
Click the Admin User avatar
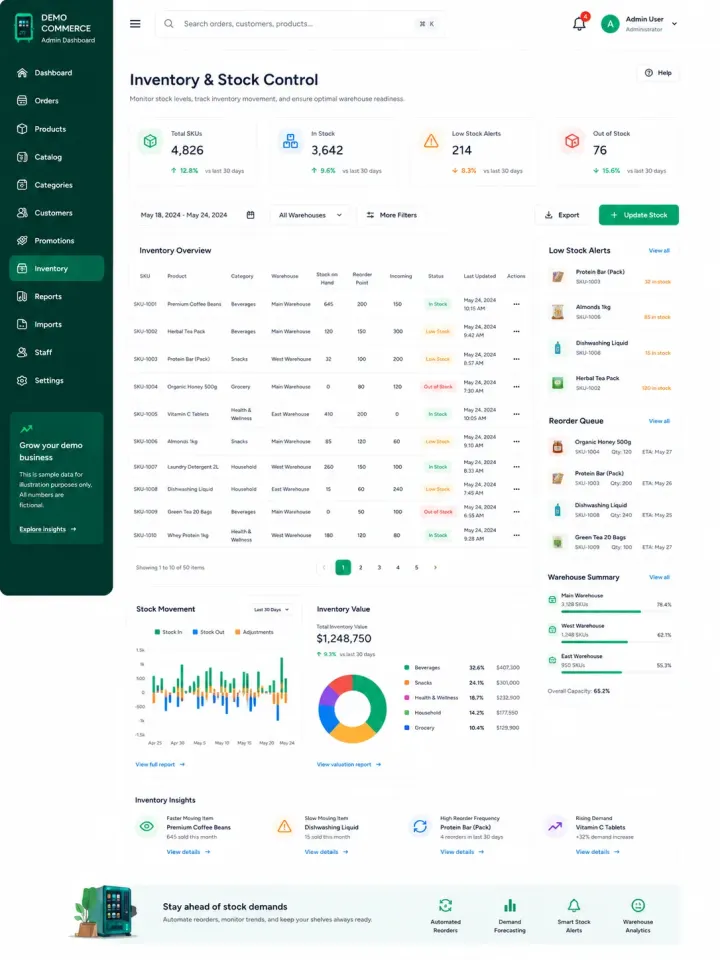coord(610,24)
